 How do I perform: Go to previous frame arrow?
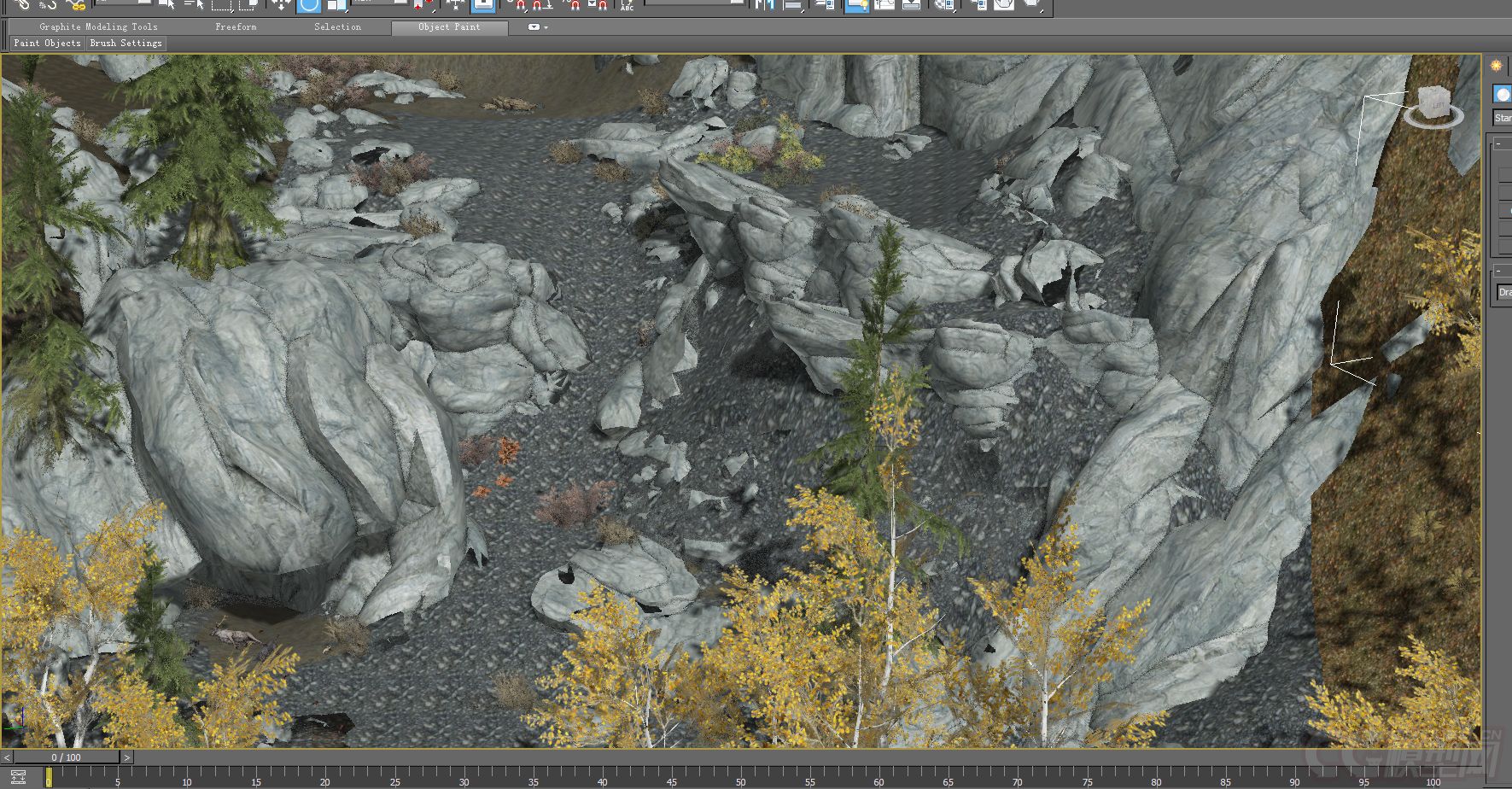point(7,757)
